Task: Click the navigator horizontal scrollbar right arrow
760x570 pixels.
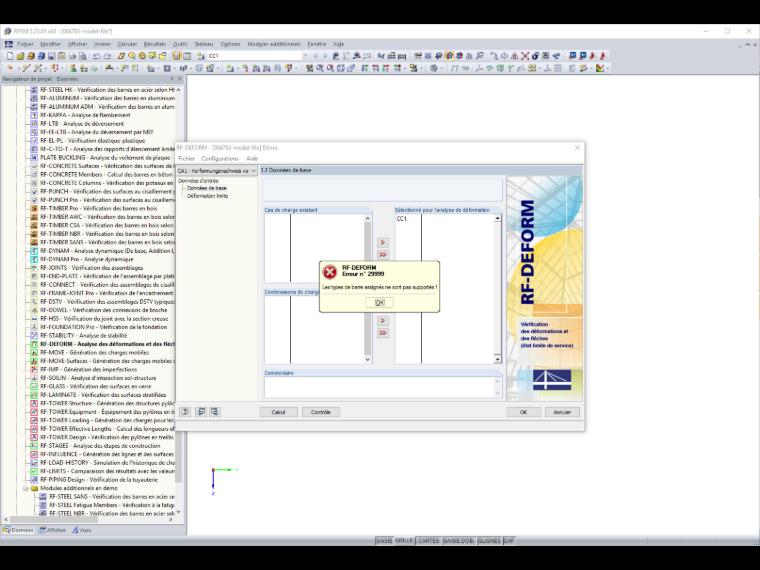Action: coord(170,520)
